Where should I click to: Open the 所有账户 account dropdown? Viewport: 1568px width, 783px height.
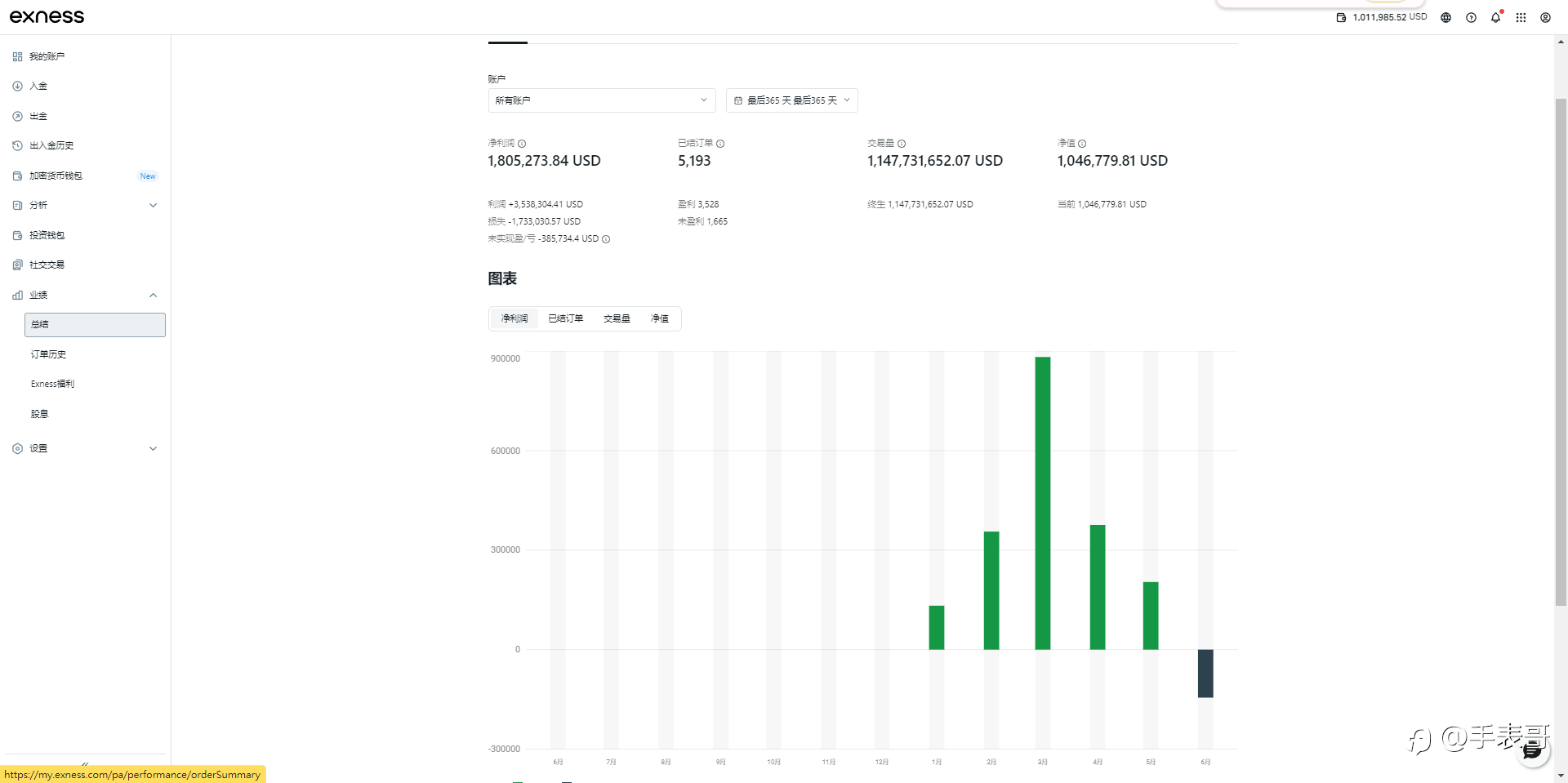pyautogui.click(x=602, y=100)
